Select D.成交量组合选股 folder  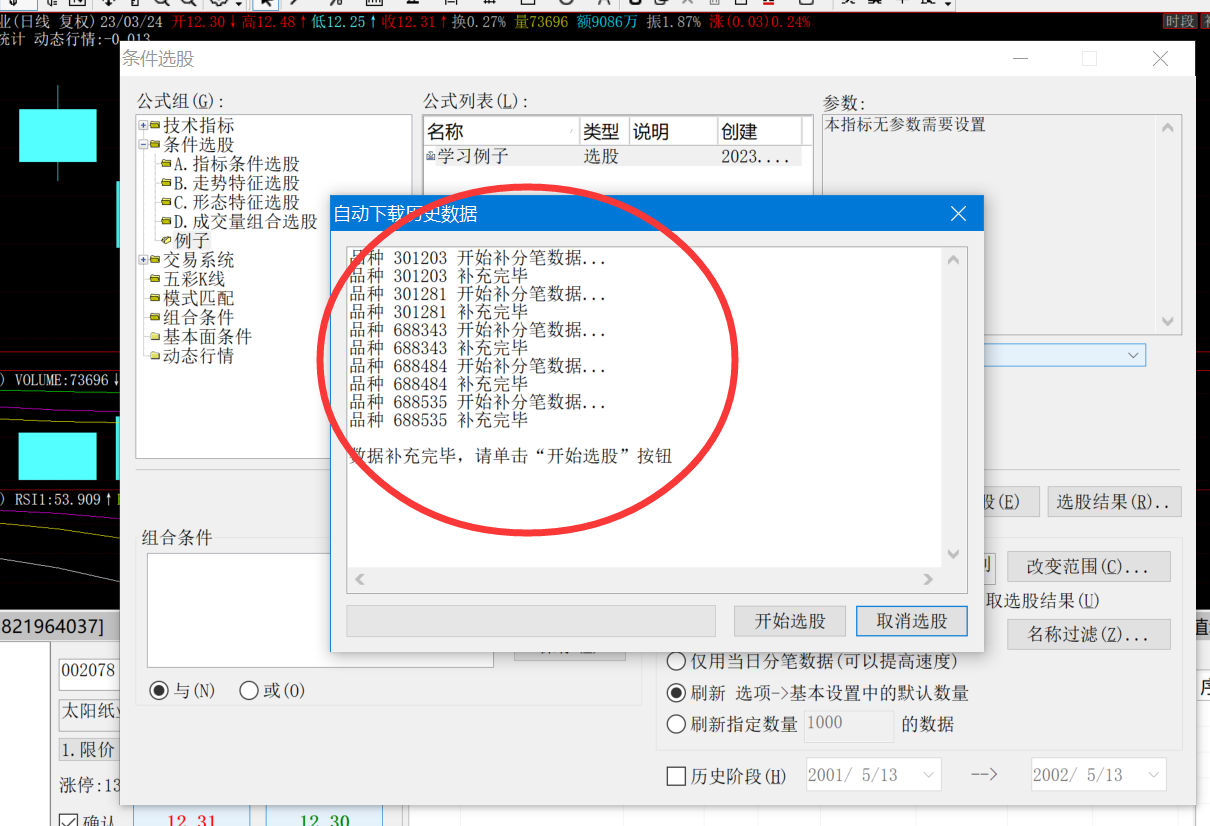point(245,221)
